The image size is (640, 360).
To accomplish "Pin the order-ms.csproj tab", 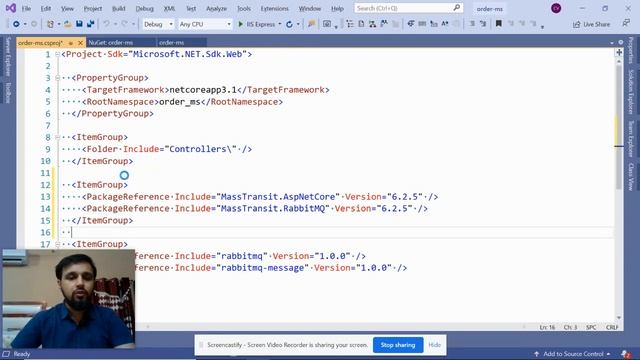I will coord(71,43).
